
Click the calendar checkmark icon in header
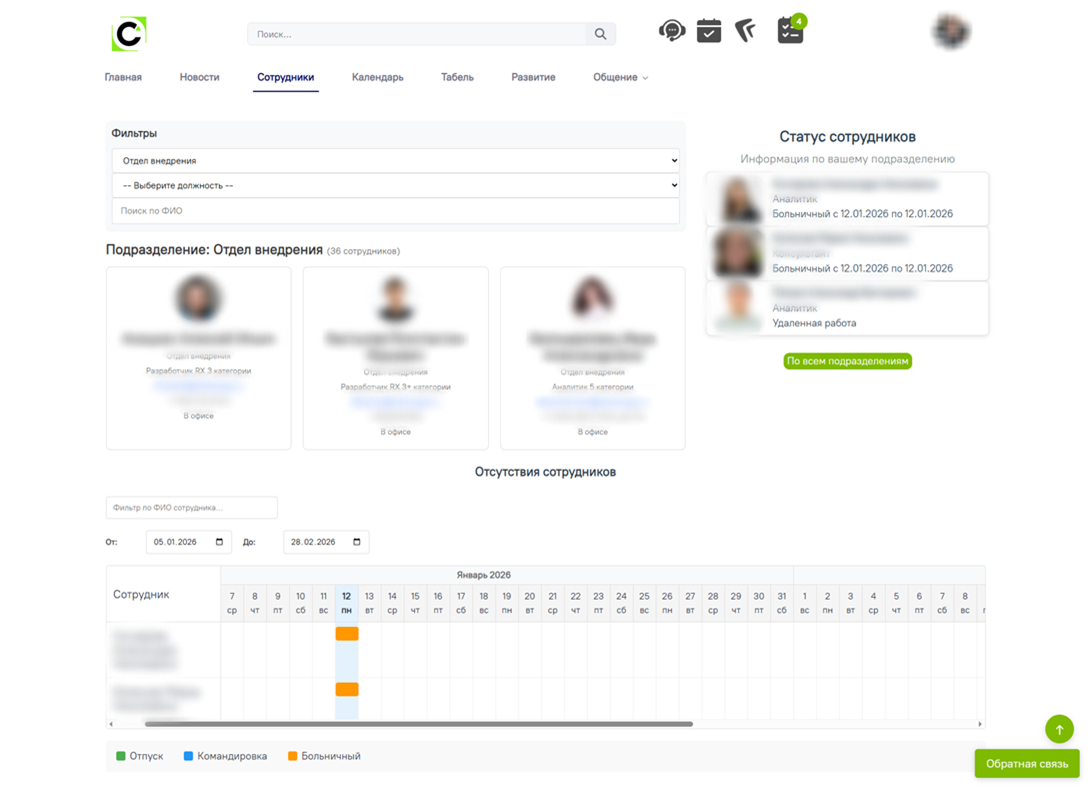[709, 31]
